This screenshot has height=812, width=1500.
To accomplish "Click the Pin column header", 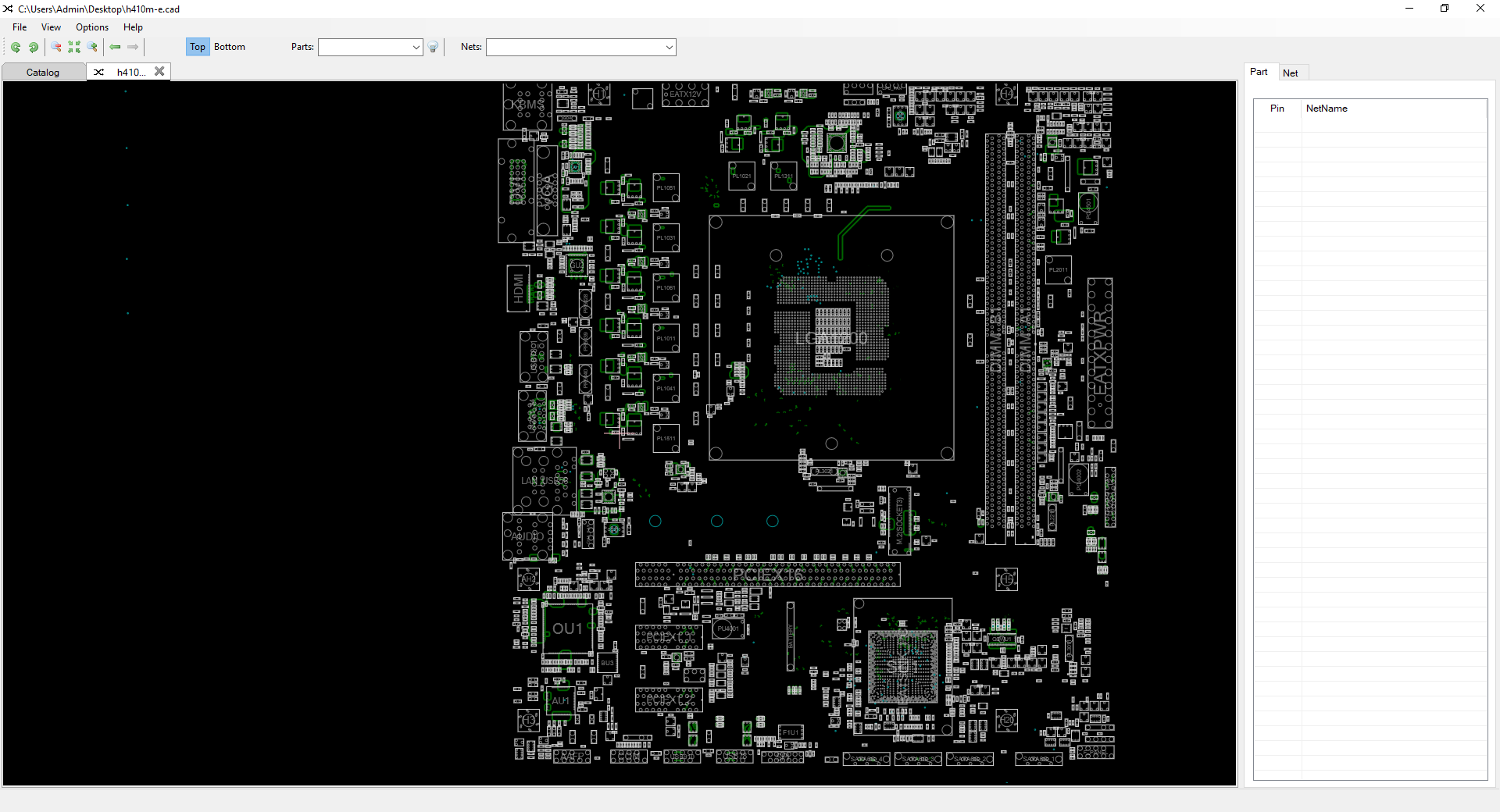I will pyautogui.click(x=1277, y=109).
